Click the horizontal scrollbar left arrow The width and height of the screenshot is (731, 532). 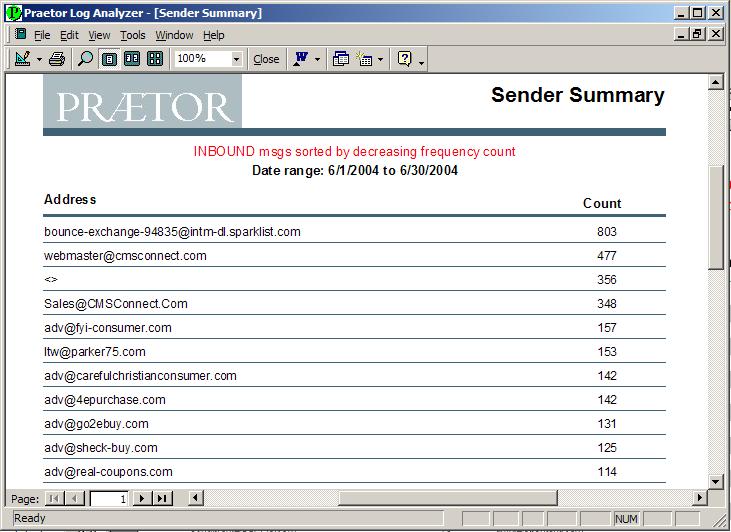pos(196,498)
